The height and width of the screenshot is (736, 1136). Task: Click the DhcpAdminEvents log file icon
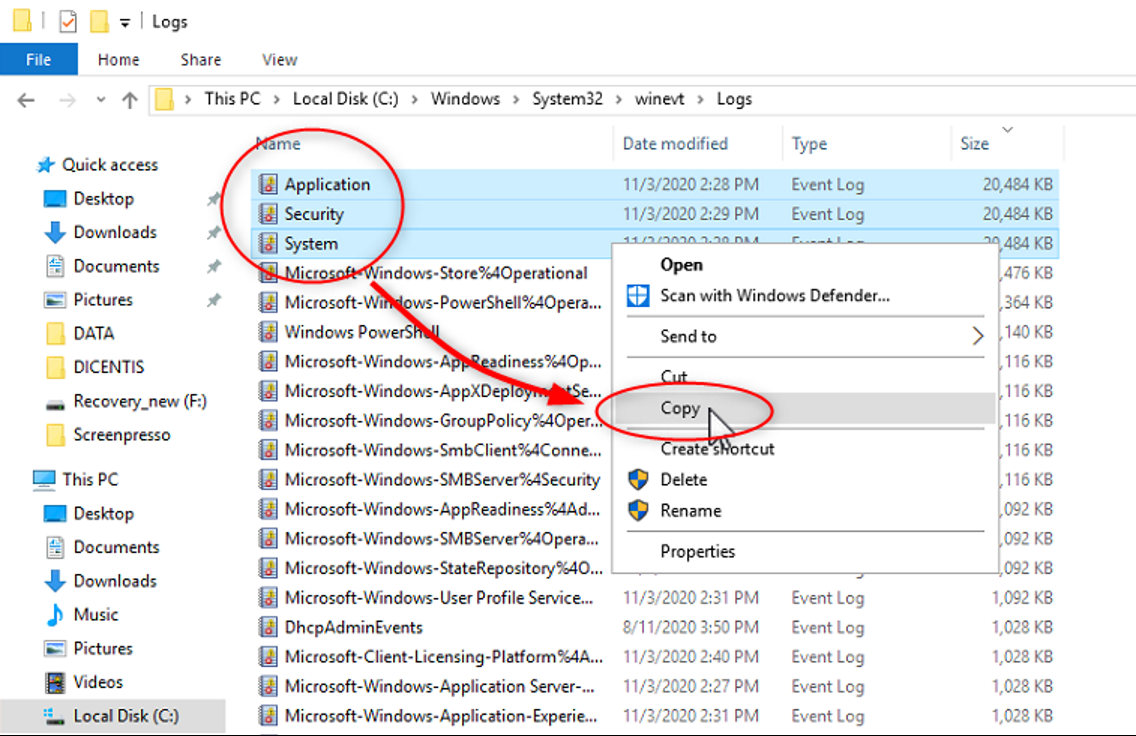[268, 627]
